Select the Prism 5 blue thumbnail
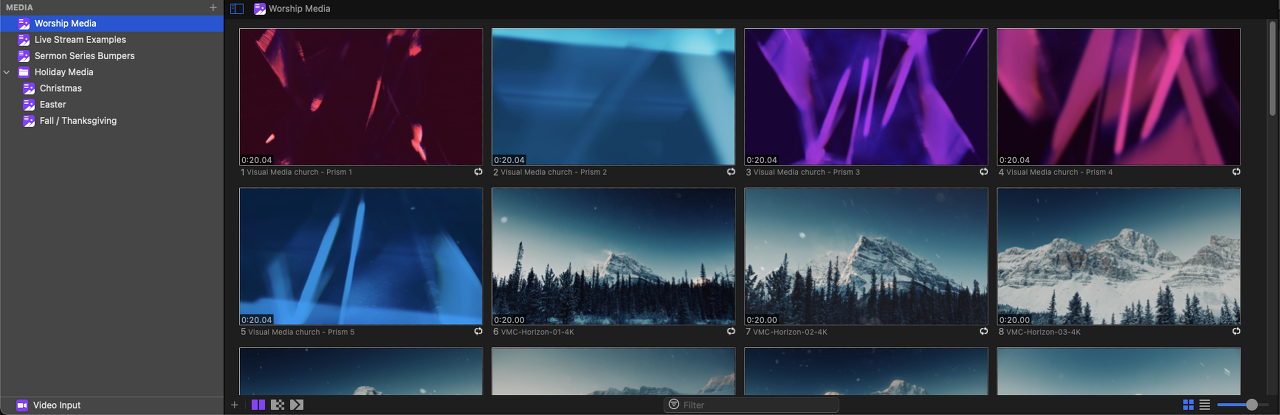 click(x=361, y=256)
